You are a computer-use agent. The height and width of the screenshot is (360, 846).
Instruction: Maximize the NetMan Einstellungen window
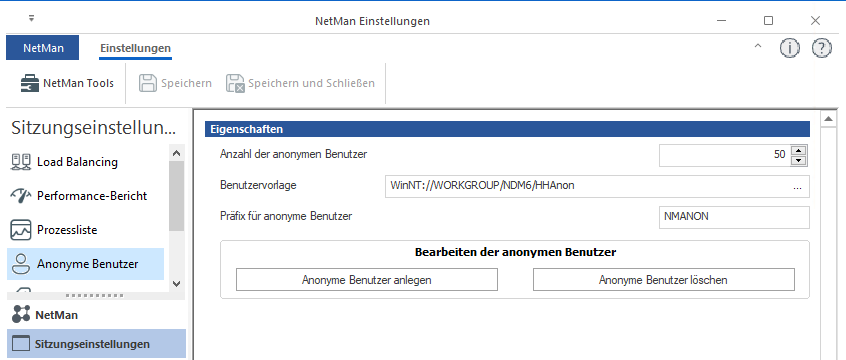tap(768, 21)
